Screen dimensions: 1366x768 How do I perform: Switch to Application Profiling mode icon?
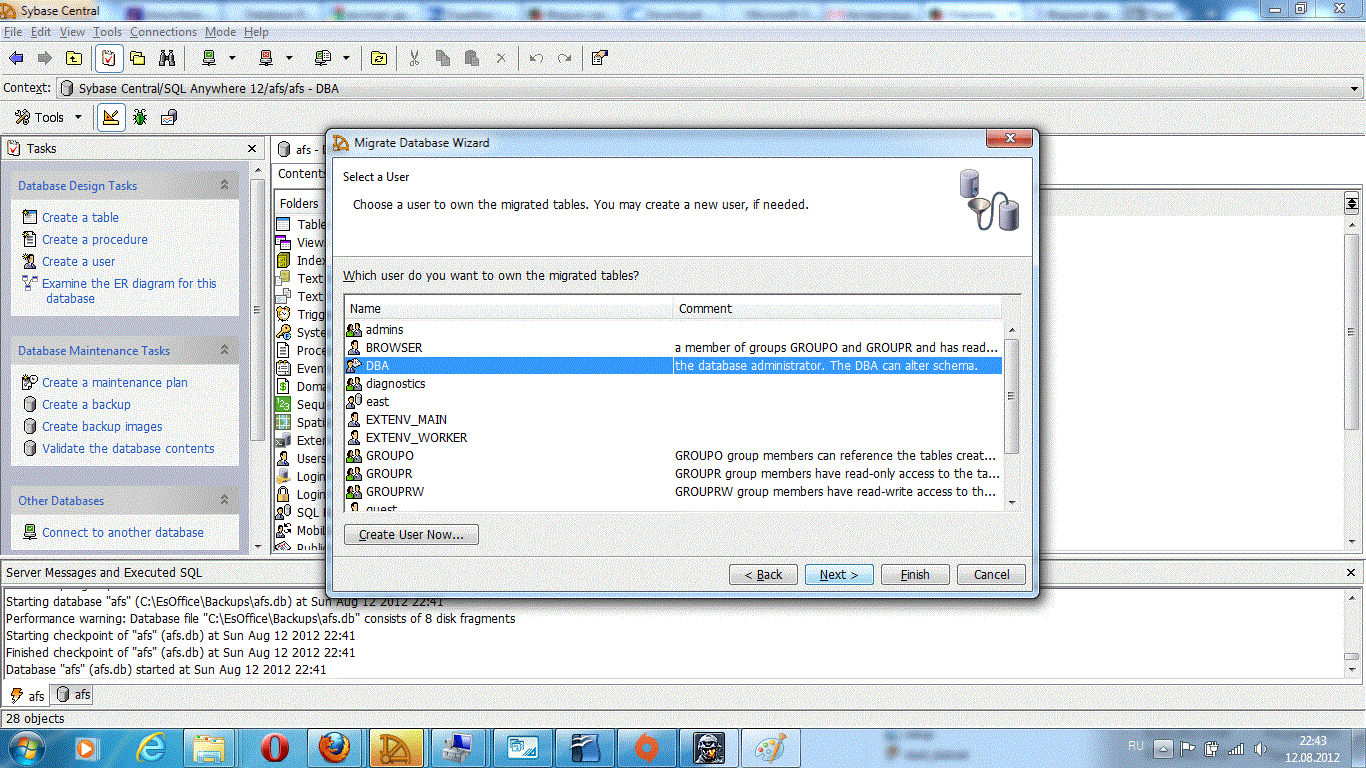point(169,117)
